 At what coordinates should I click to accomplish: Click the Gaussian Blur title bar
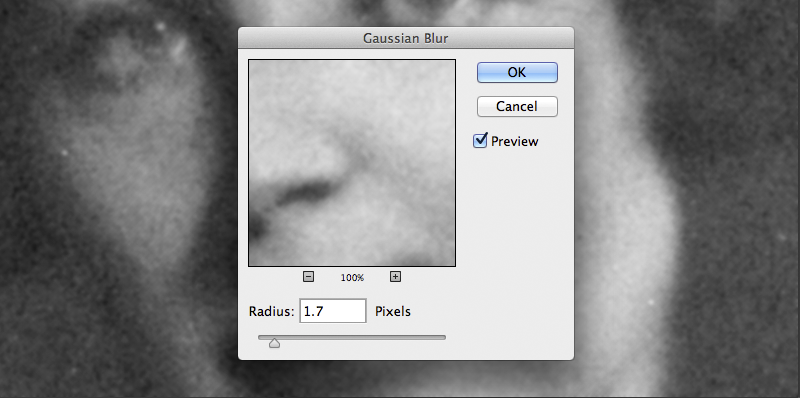406,38
